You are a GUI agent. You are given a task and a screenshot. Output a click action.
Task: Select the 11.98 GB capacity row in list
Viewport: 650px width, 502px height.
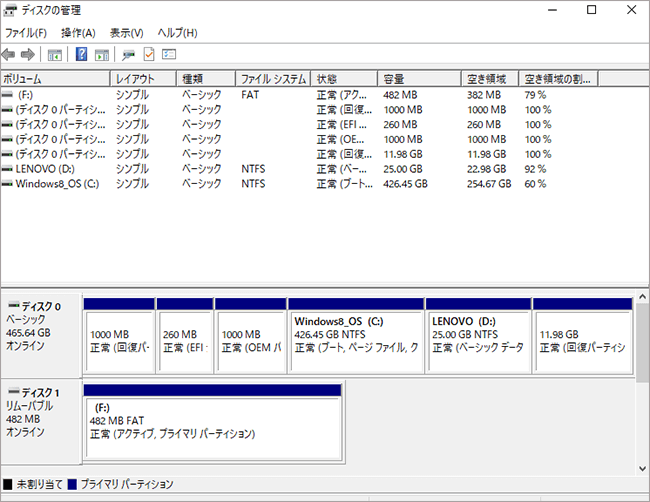click(298, 154)
